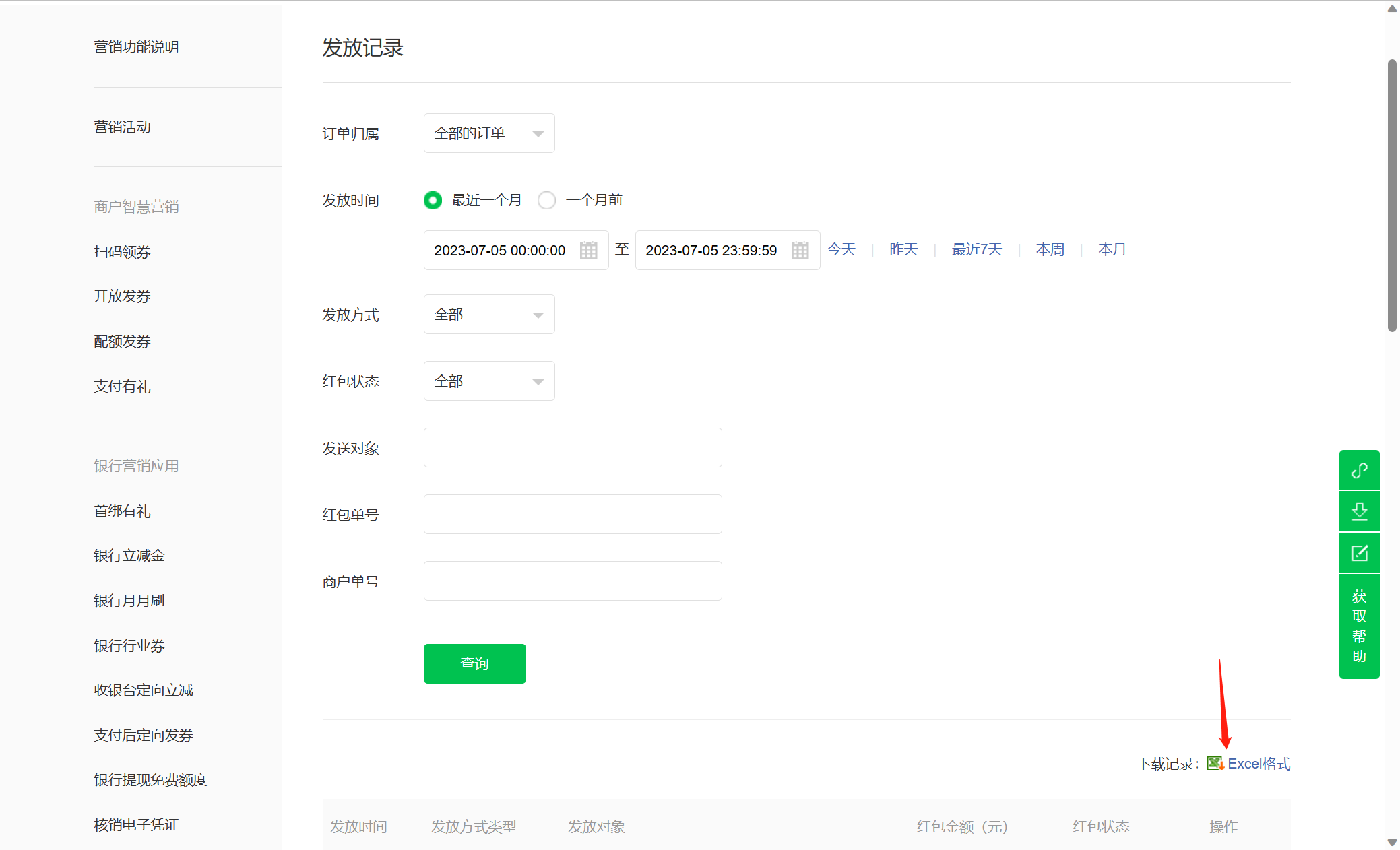Image resolution: width=1400 pixels, height=850 pixels.
Task: Click the edit feedback icon in the side panel
Action: [x=1359, y=553]
